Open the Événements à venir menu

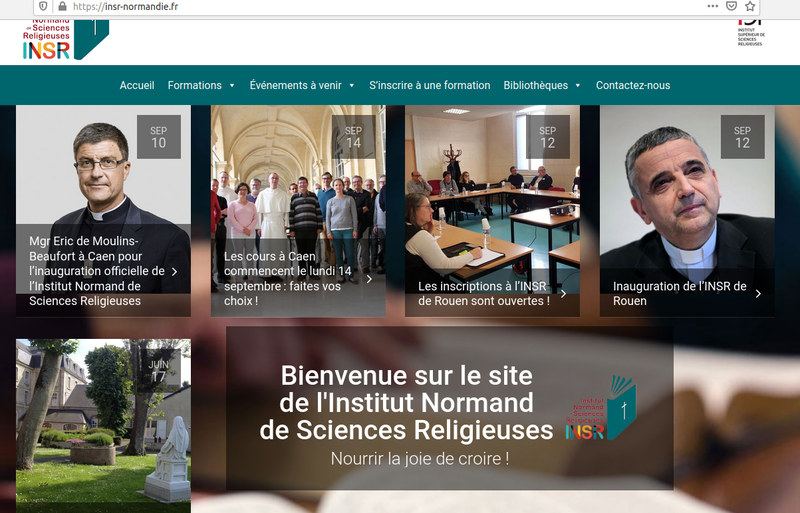tap(295, 85)
